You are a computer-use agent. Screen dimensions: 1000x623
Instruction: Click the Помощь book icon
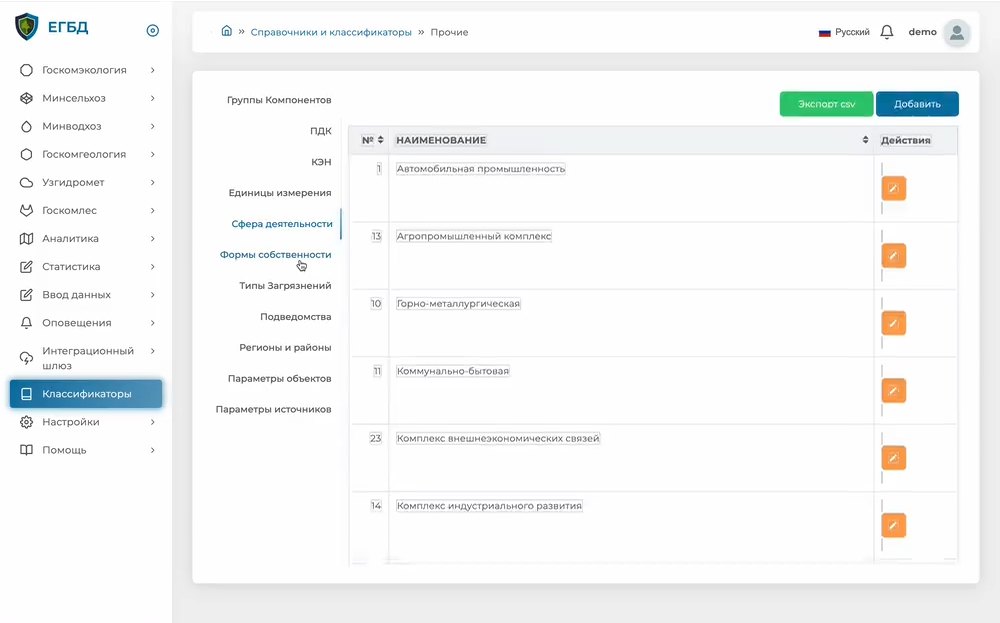[x=26, y=450]
